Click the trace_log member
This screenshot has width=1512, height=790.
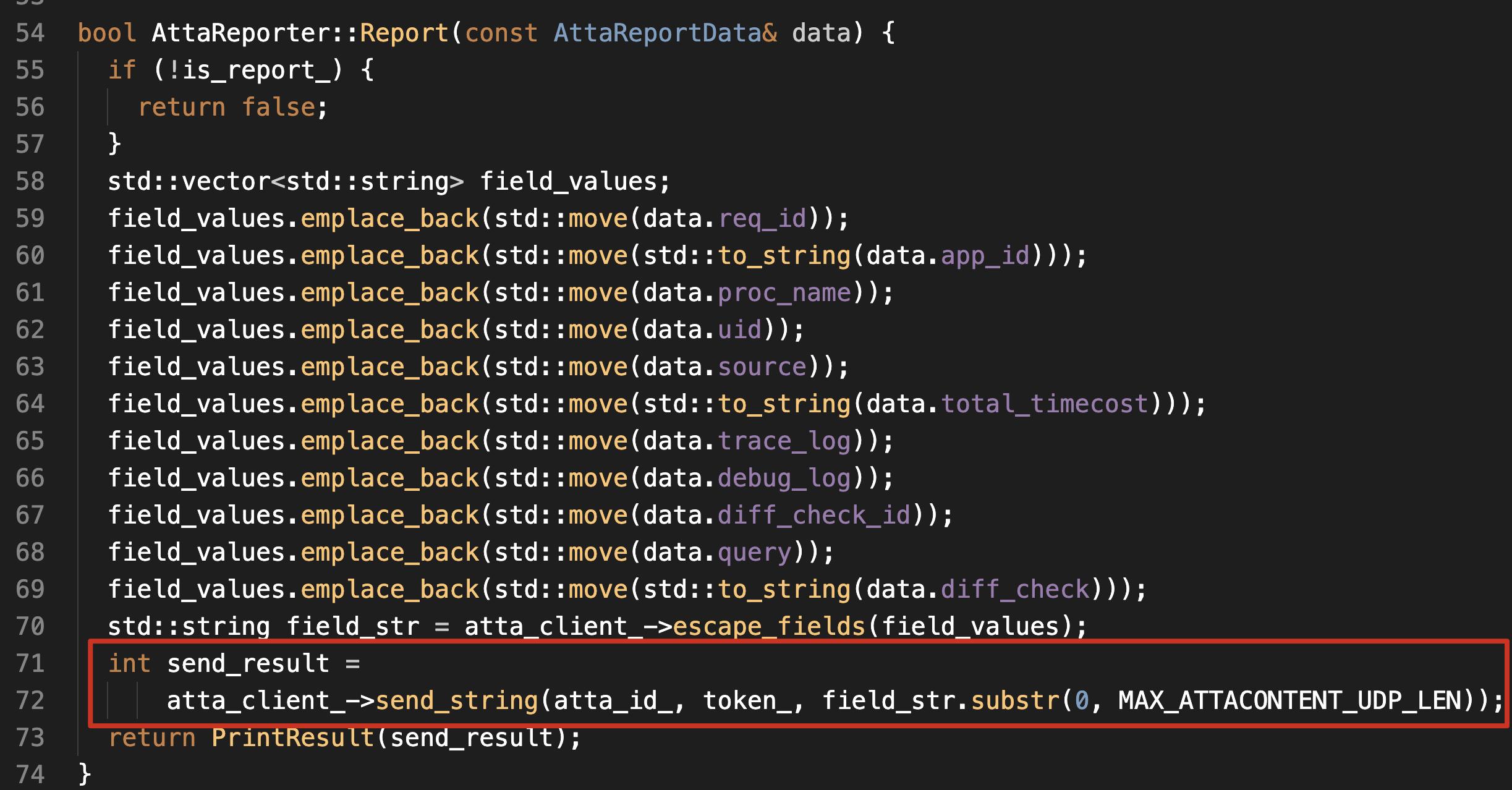(784, 441)
